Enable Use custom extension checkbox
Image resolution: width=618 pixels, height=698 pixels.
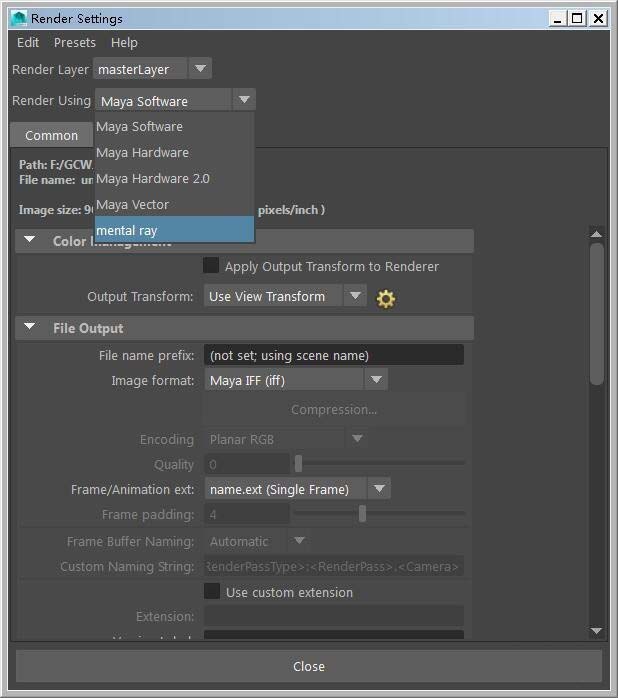point(211,592)
